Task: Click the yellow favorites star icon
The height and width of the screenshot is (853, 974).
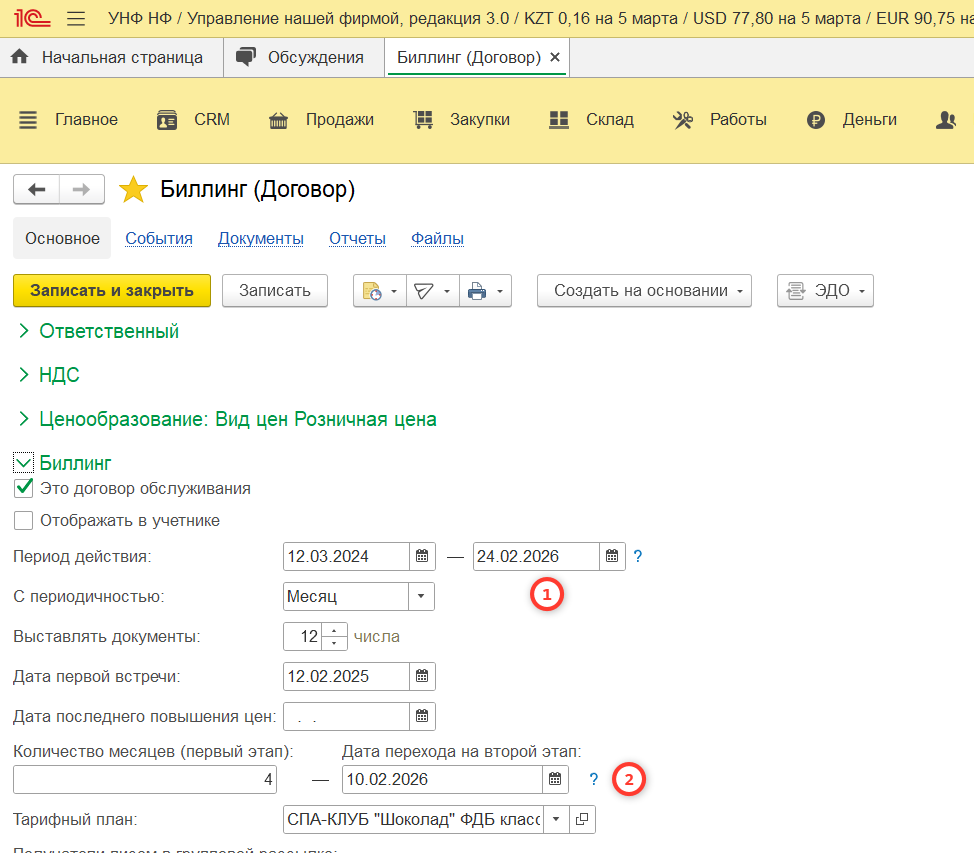Action: click(x=133, y=190)
